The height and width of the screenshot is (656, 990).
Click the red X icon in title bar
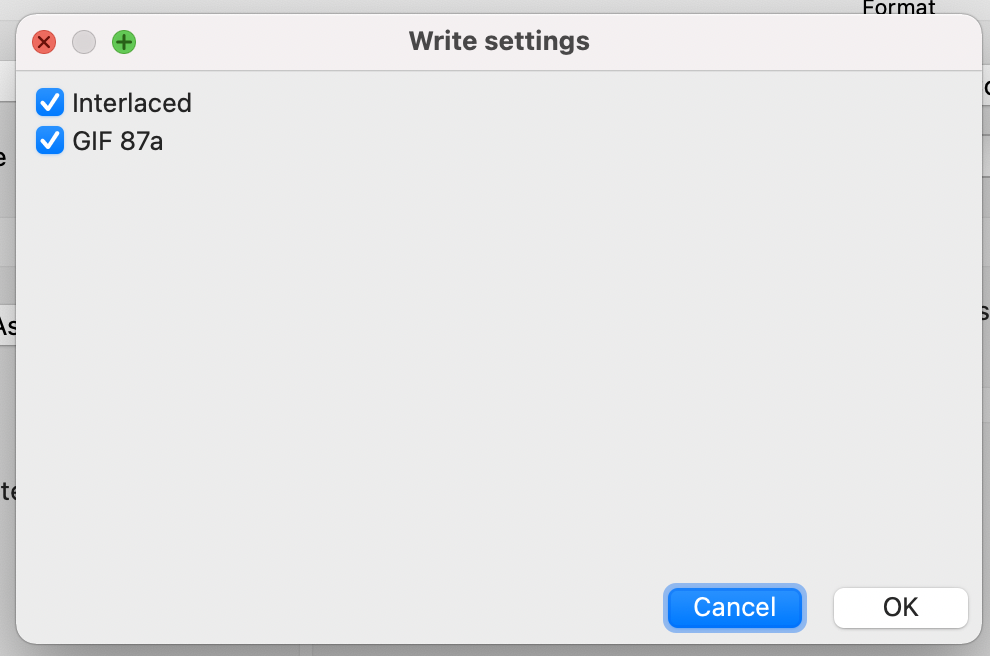(44, 42)
